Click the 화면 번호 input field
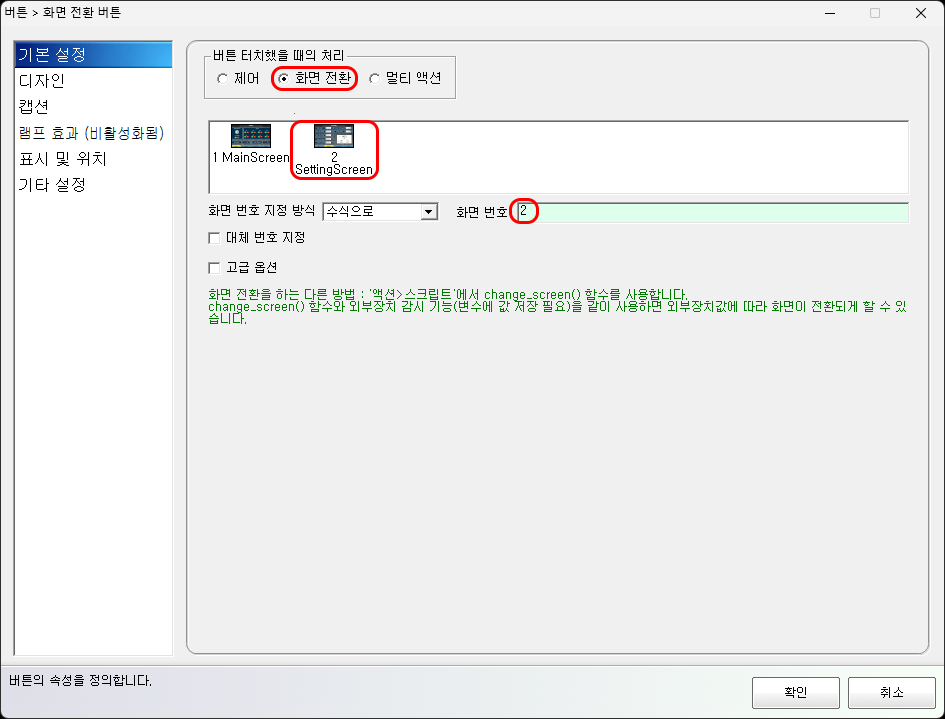 (712, 212)
